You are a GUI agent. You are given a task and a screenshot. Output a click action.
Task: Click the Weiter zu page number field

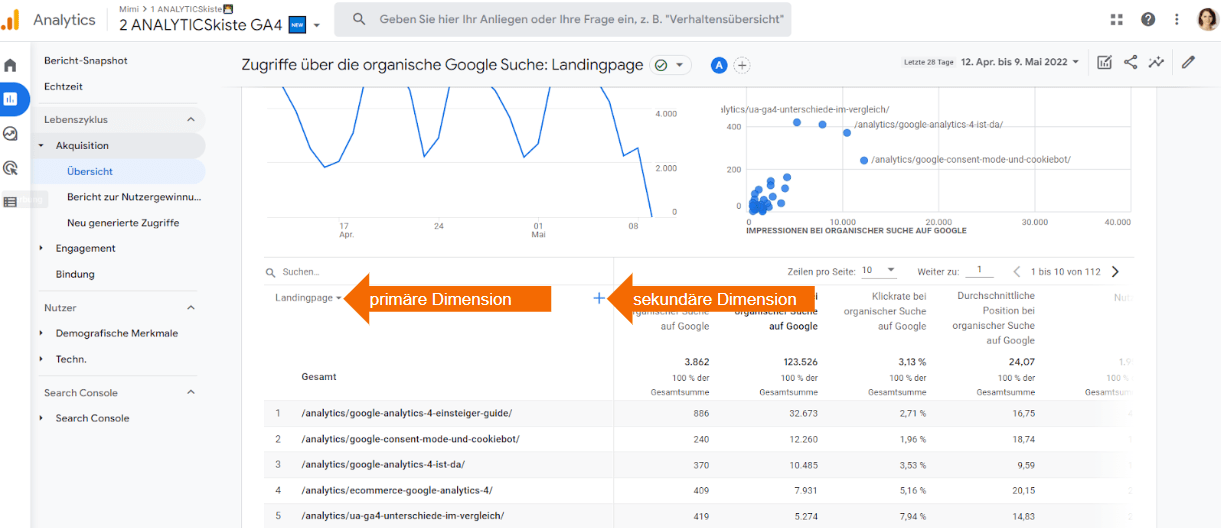pyautogui.click(x=979, y=270)
